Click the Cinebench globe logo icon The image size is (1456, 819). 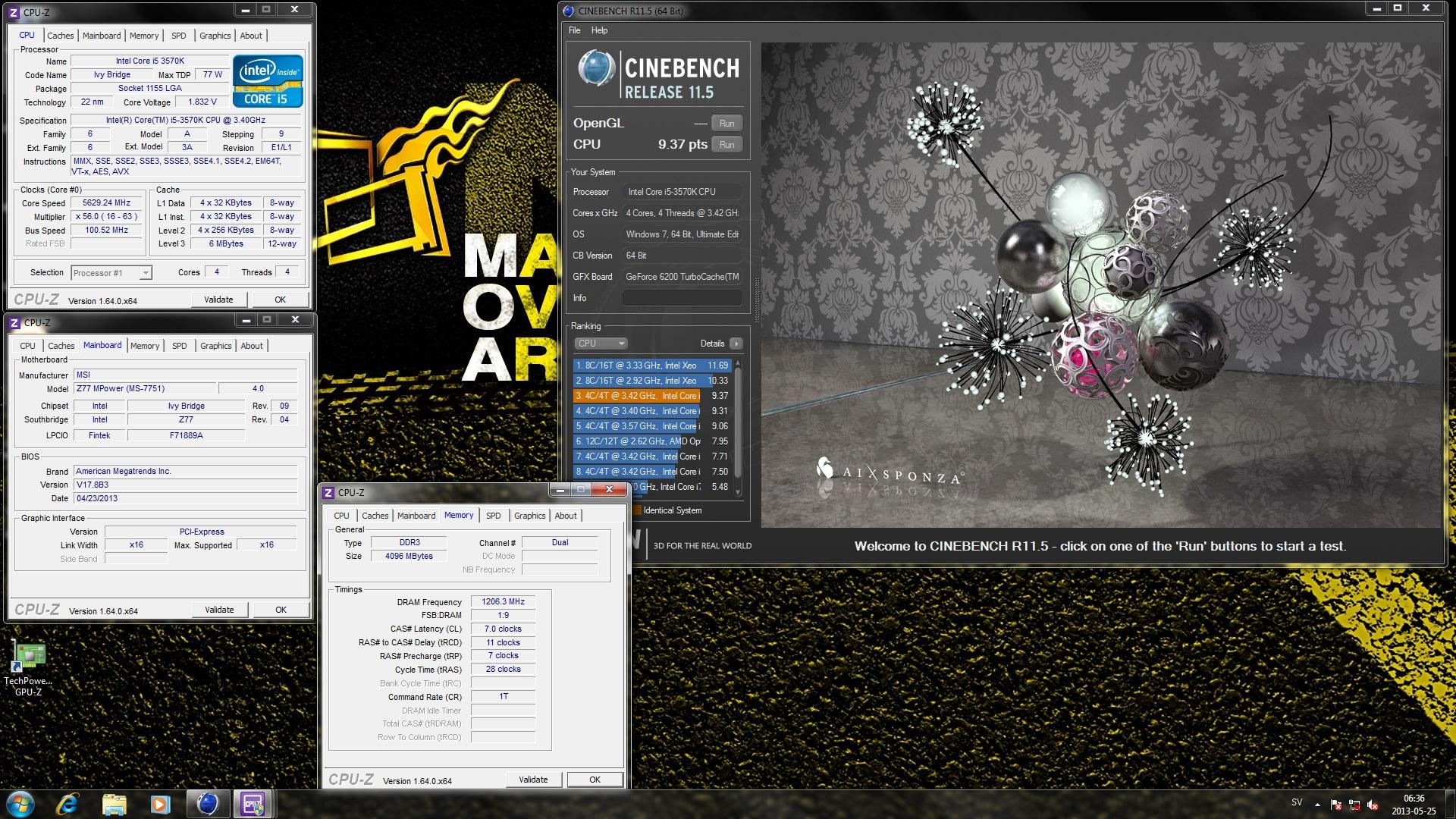pyautogui.click(x=596, y=68)
